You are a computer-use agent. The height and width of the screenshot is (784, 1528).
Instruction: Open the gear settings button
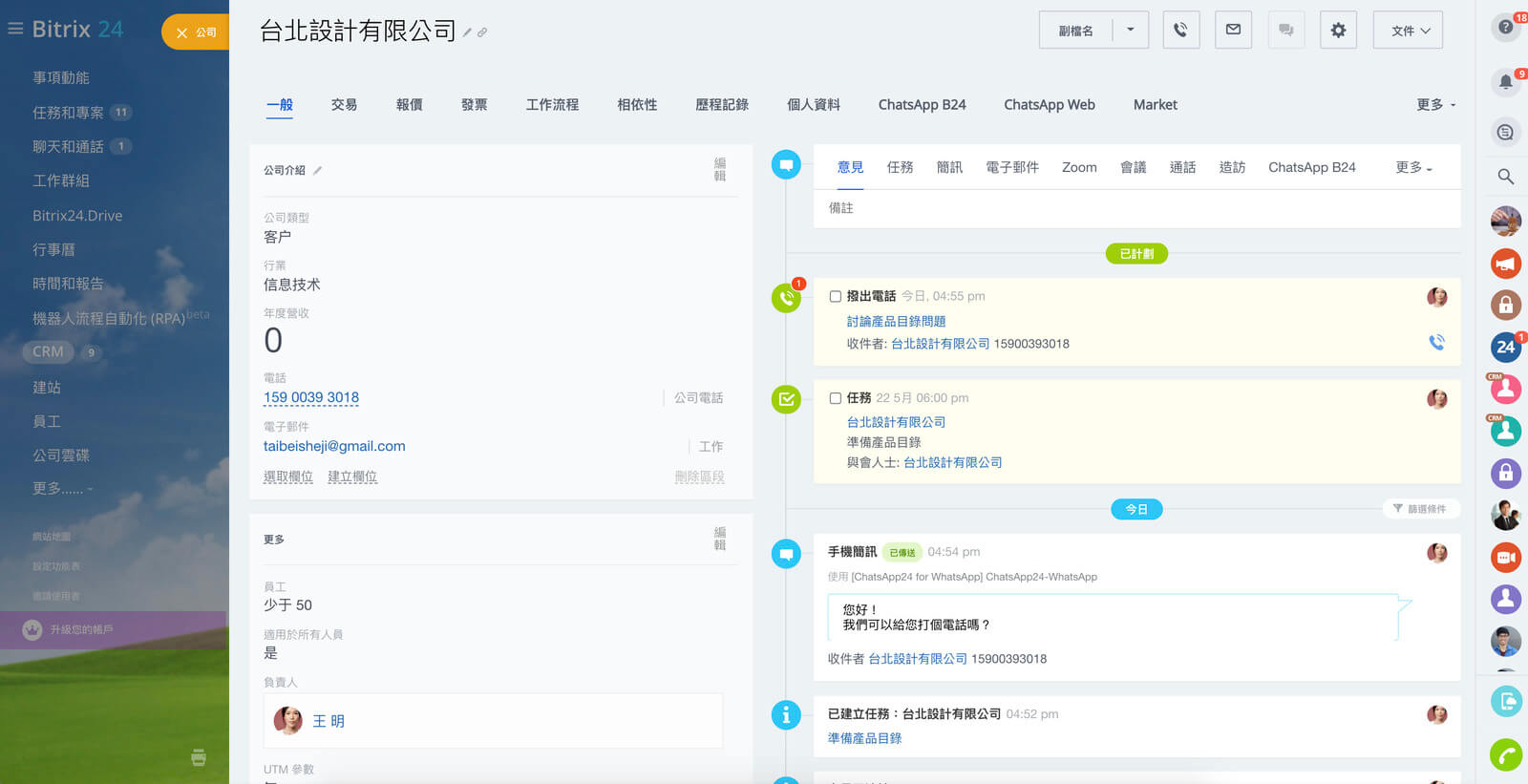coord(1338,31)
